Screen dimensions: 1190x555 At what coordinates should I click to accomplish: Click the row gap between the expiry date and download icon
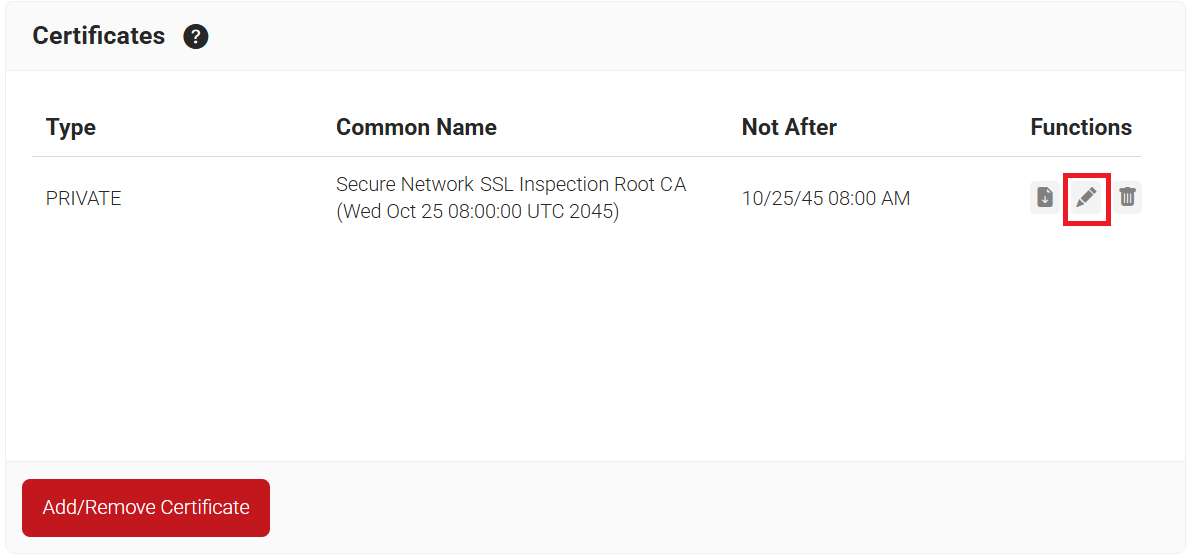(970, 198)
